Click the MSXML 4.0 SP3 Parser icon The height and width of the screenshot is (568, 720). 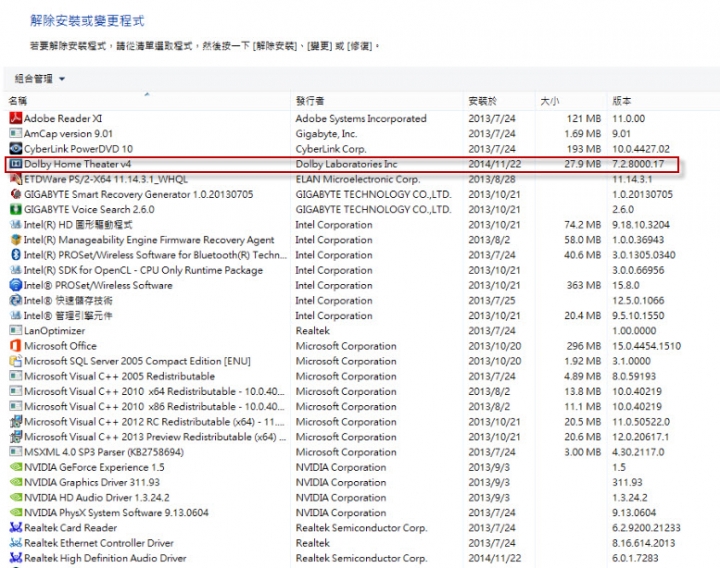(x=16, y=452)
